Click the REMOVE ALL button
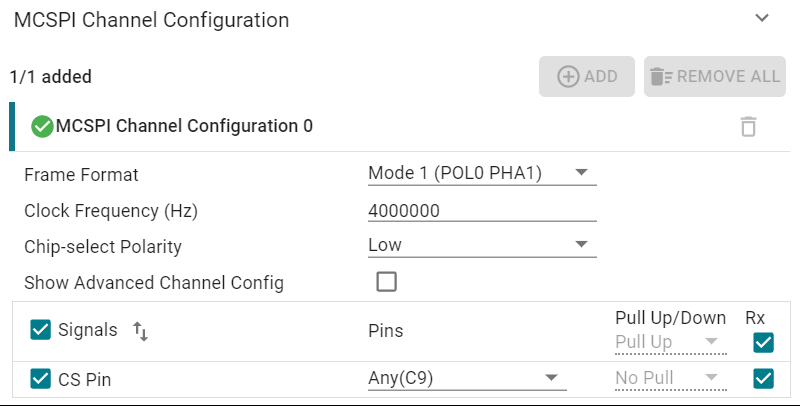Screen dimensions: 800x406 (x=714, y=76)
